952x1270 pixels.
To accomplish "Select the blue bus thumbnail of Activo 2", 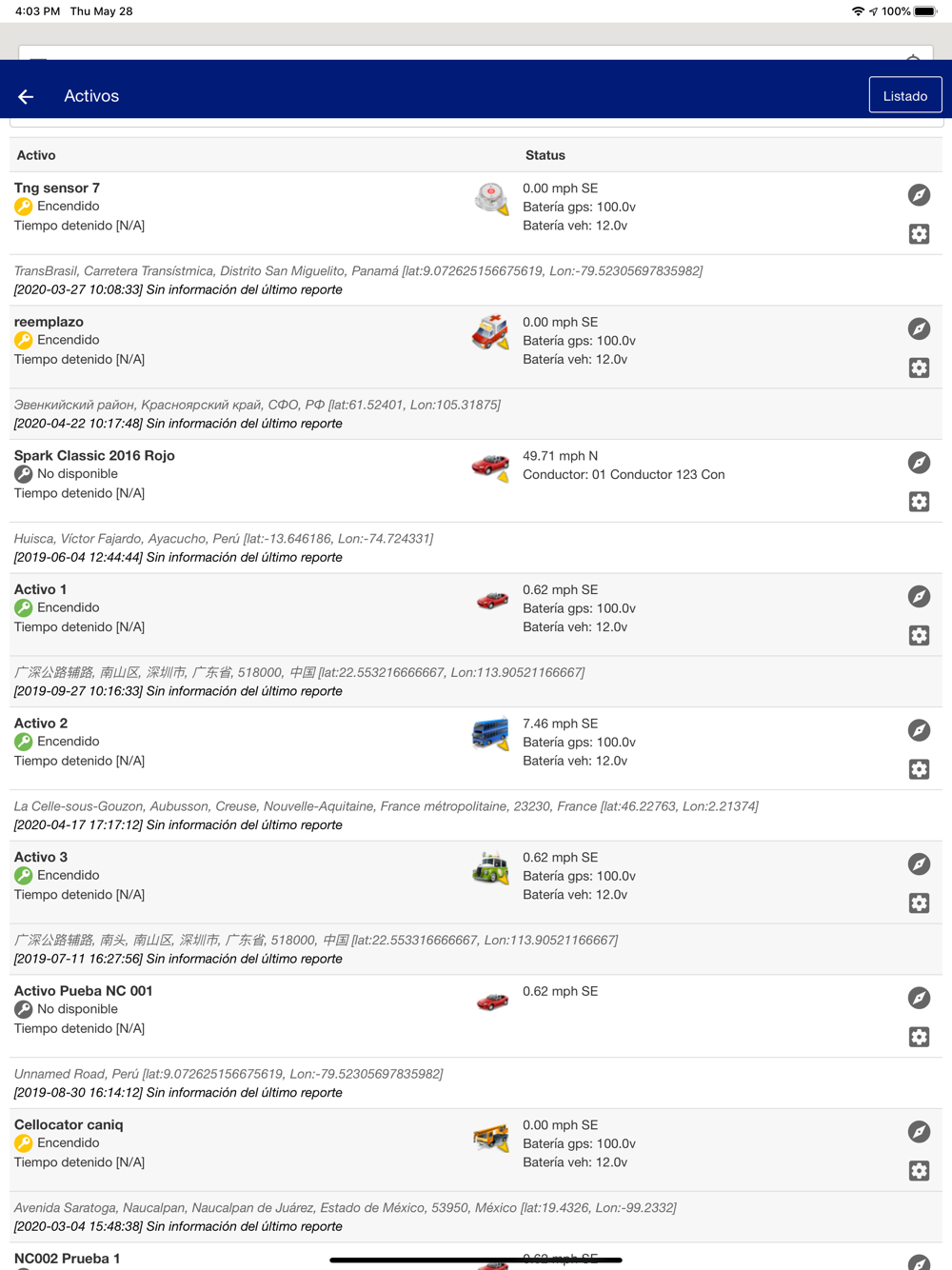I will [x=490, y=735].
